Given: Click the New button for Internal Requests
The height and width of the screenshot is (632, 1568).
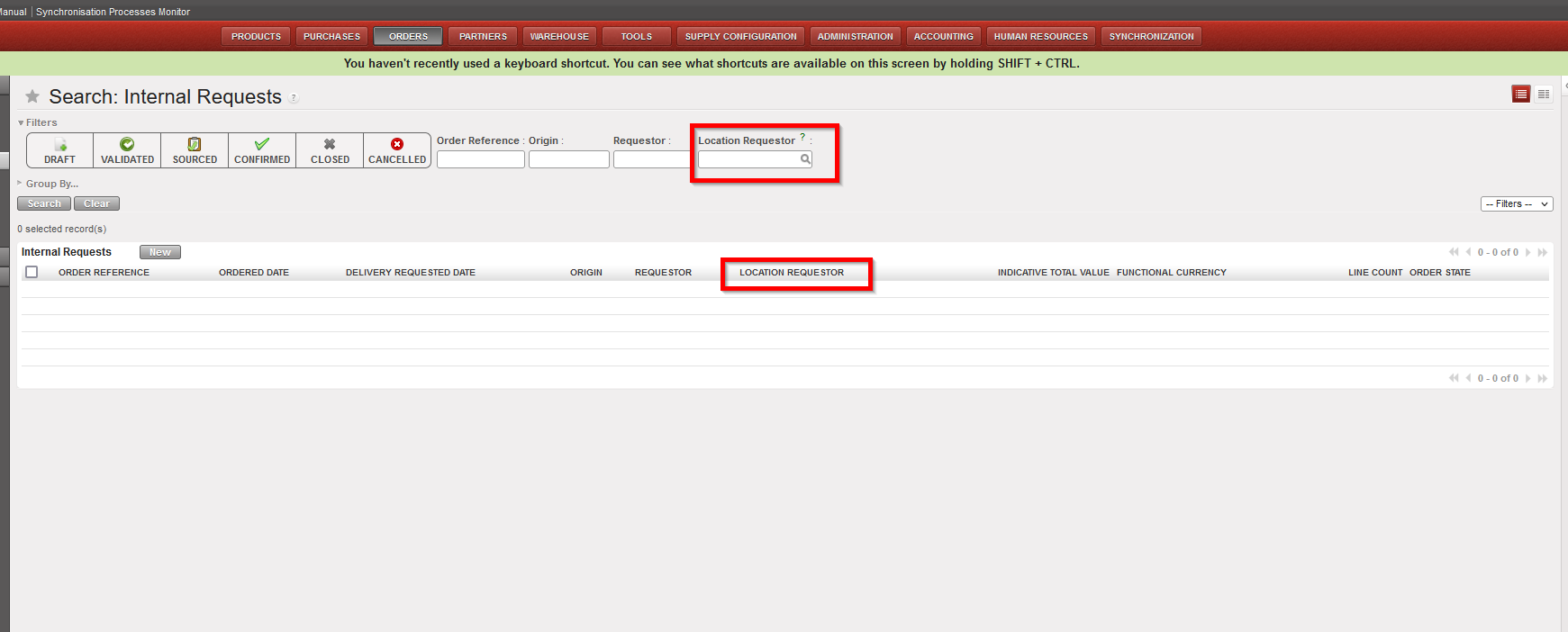Looking at the screenshot, I should click(x=160, y=253).
